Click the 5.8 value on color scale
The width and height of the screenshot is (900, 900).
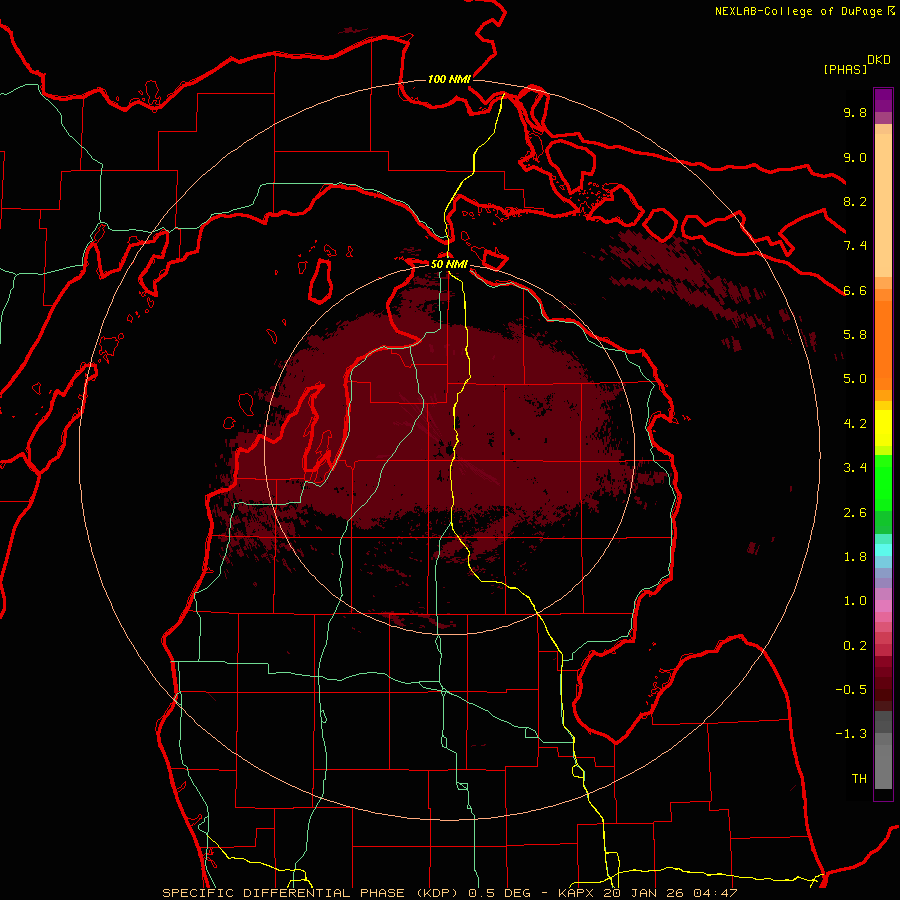[855, 335]
